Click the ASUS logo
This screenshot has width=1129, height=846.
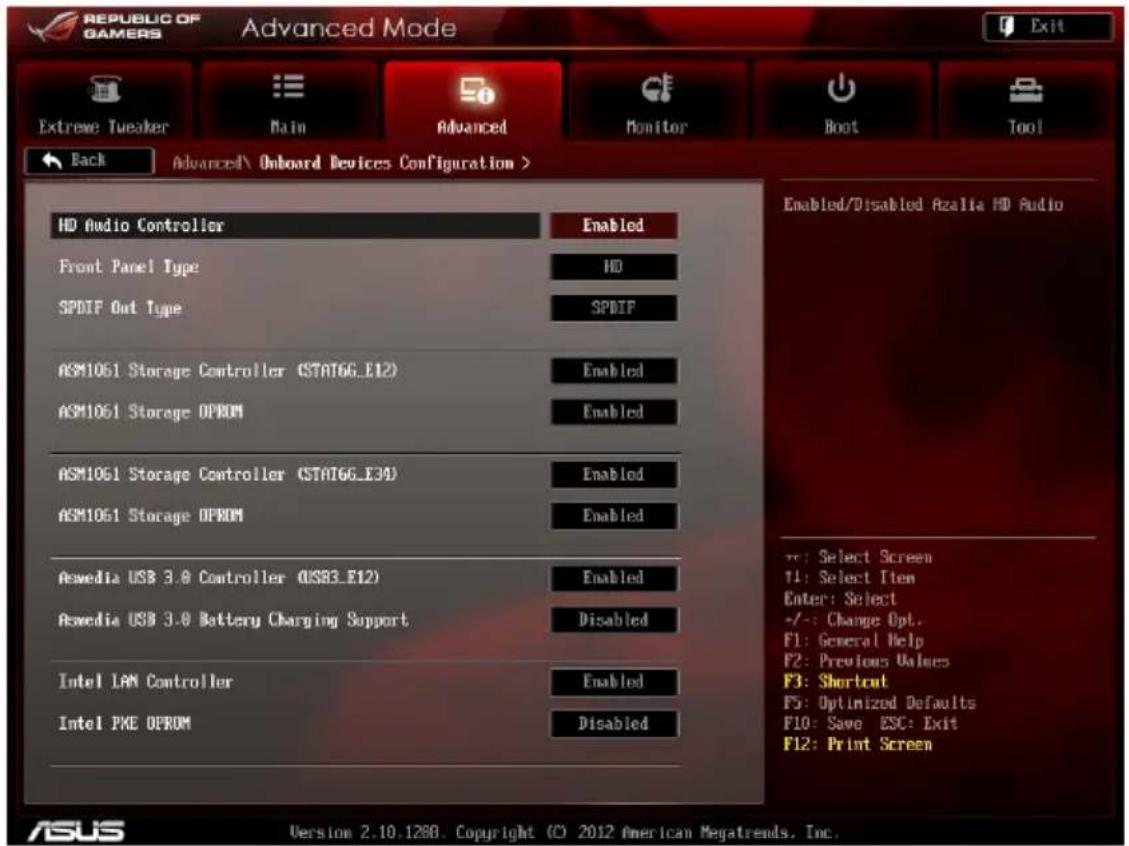[x=76, y=831]
